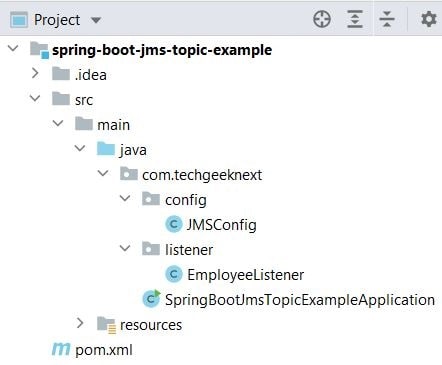Select the spring-boot-jms-topic-example root node
Screen dimensions: 442x365
click(x=162, y=50)
